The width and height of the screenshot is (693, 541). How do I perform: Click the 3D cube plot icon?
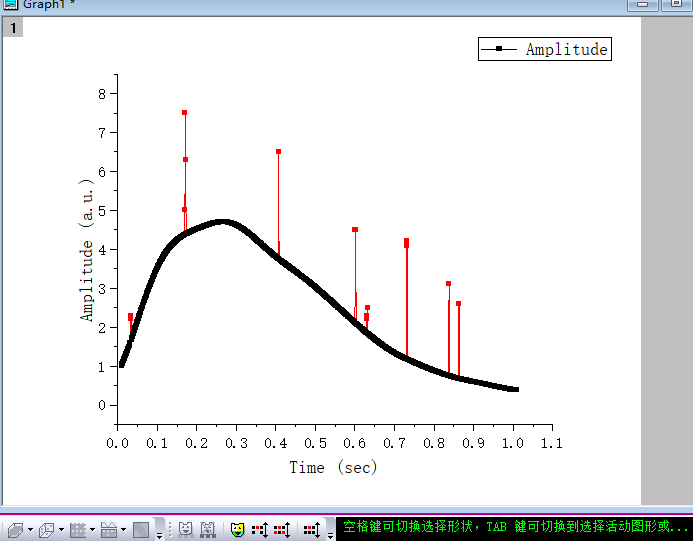(47, 529)
